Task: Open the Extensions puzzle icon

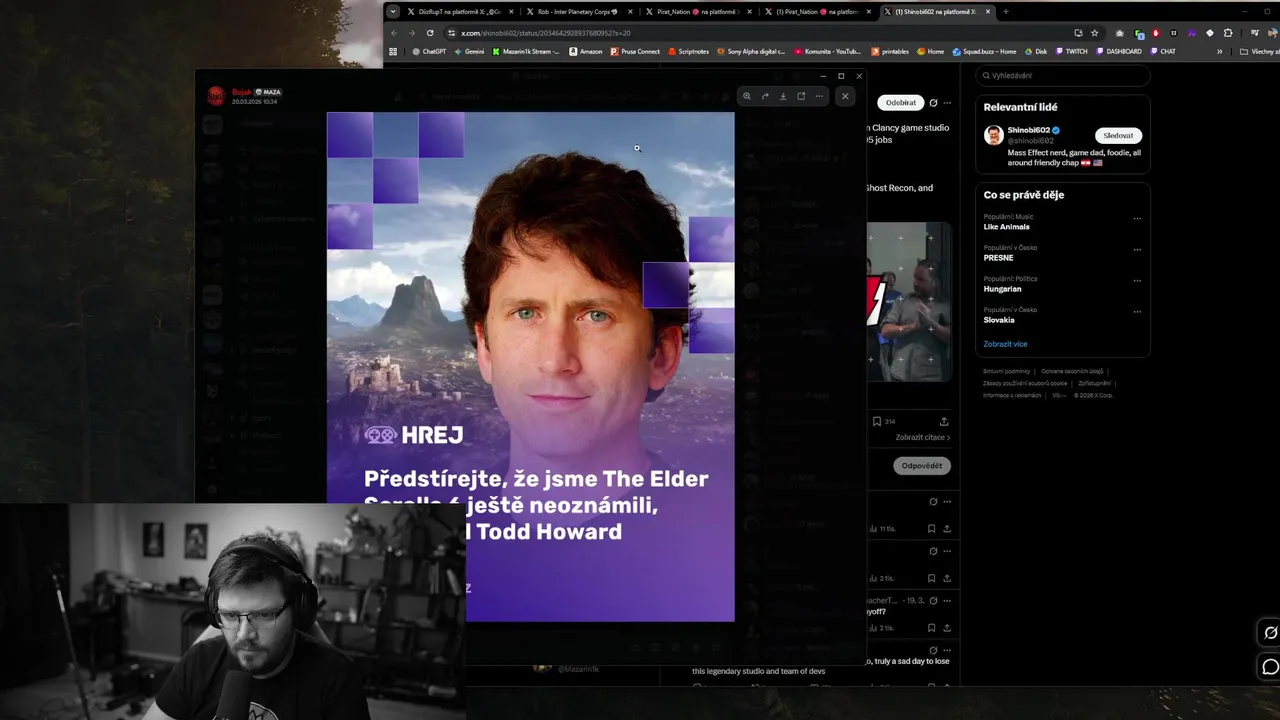Action: pyautogui.click(x=1228, y=33)
